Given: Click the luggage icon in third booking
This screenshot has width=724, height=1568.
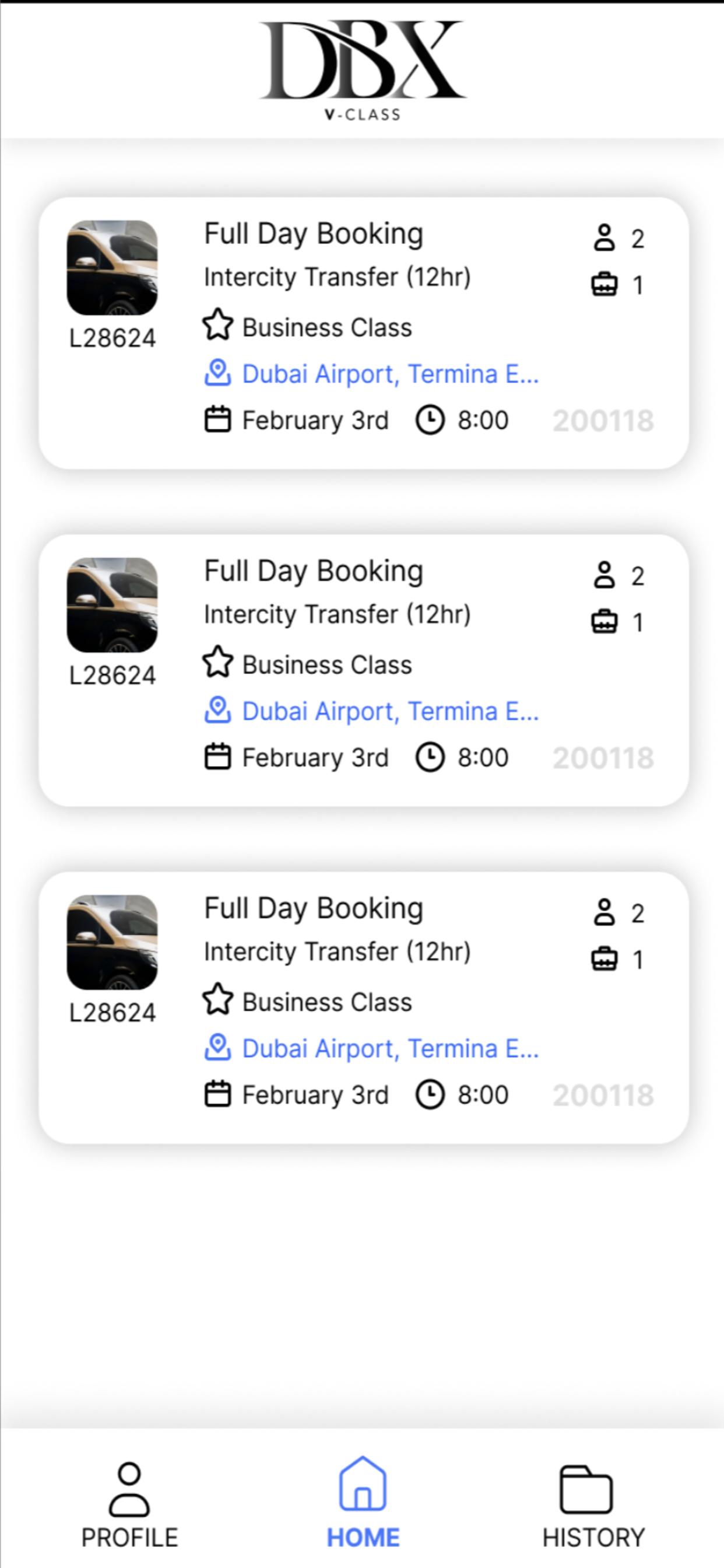Looking at the screenshot, I should pyautogui.click(x=604, y=958).
